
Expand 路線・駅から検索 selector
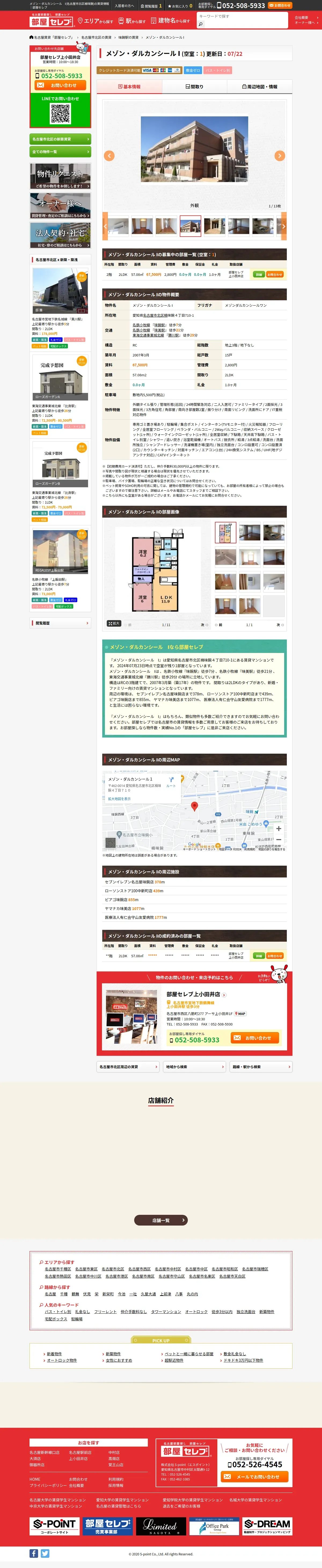[x=261, y=1067]
